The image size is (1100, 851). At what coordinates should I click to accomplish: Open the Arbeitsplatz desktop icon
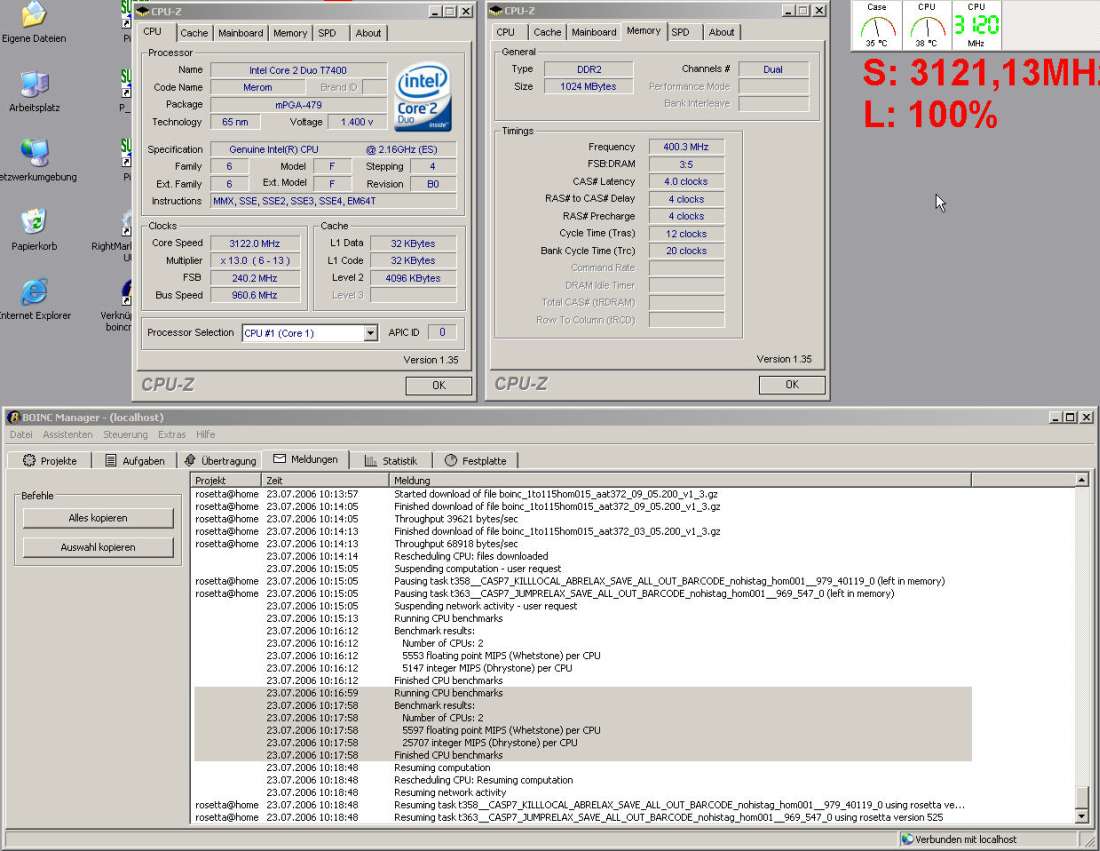click(34, 83)
